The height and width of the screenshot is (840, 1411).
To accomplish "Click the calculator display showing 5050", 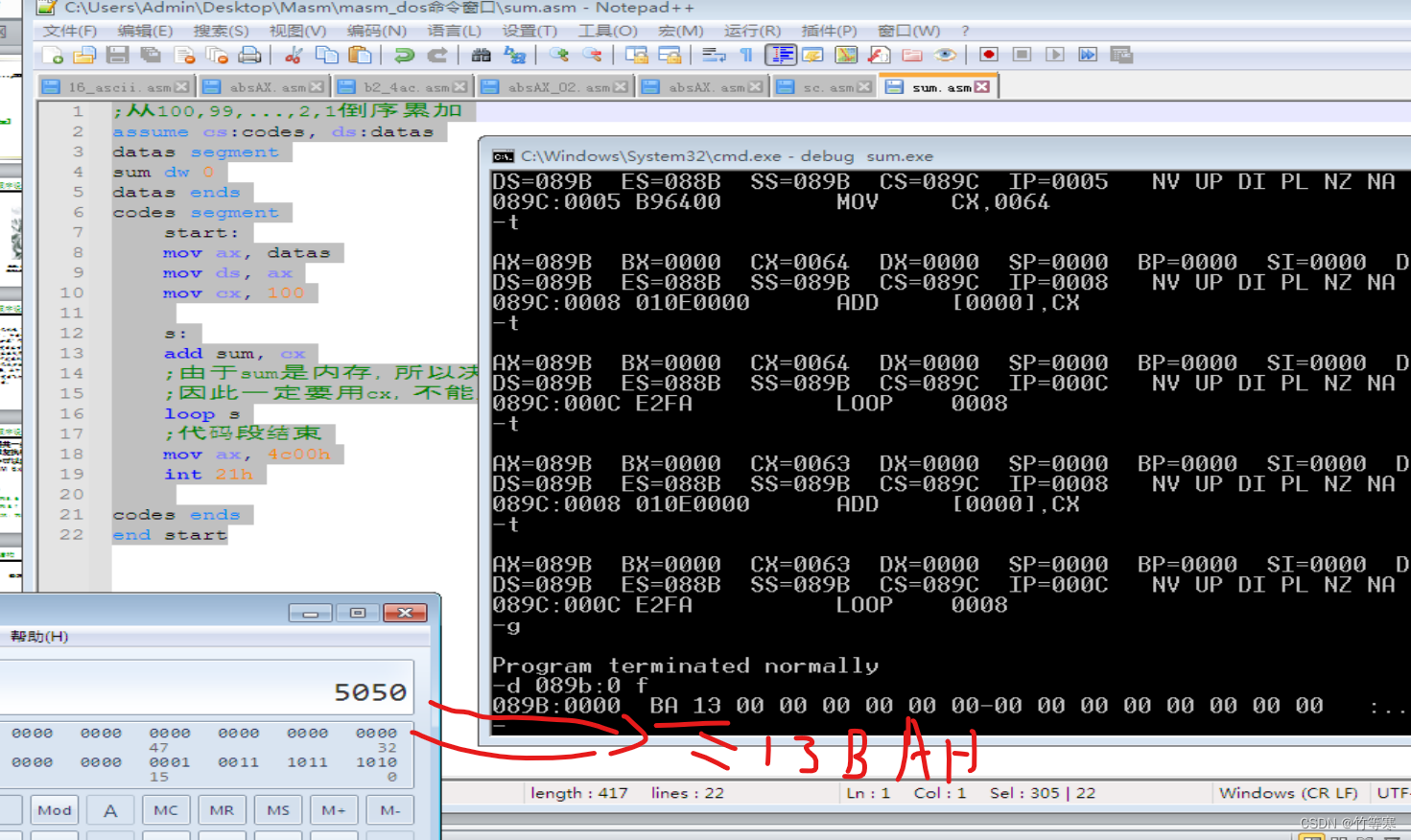I will click(206, 687).
